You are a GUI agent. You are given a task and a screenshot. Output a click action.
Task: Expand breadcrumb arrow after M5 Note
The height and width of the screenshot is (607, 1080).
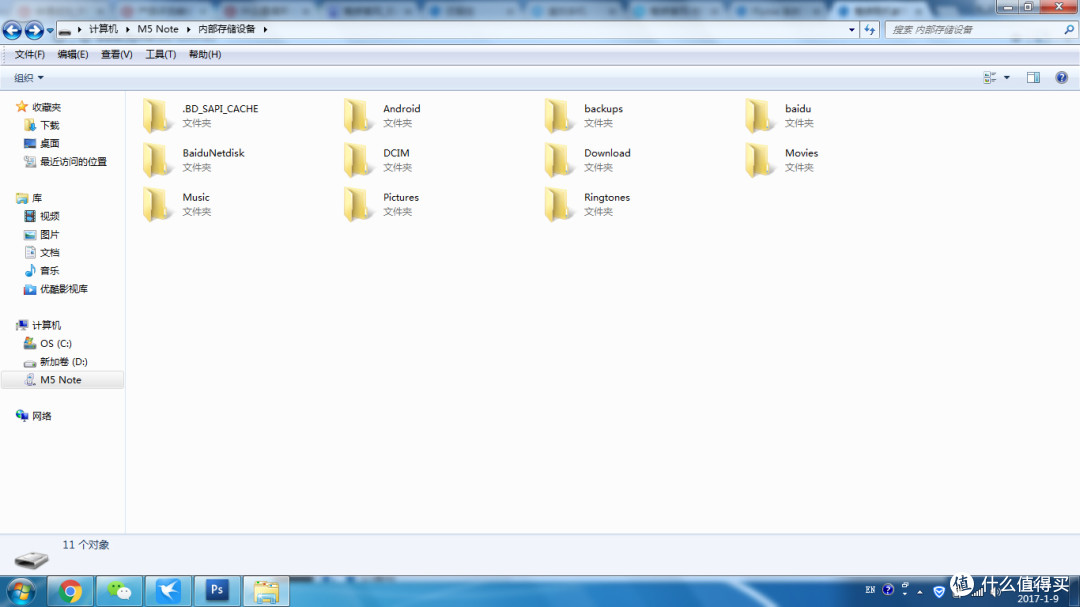pyautogui.click(x=188, y=29)
